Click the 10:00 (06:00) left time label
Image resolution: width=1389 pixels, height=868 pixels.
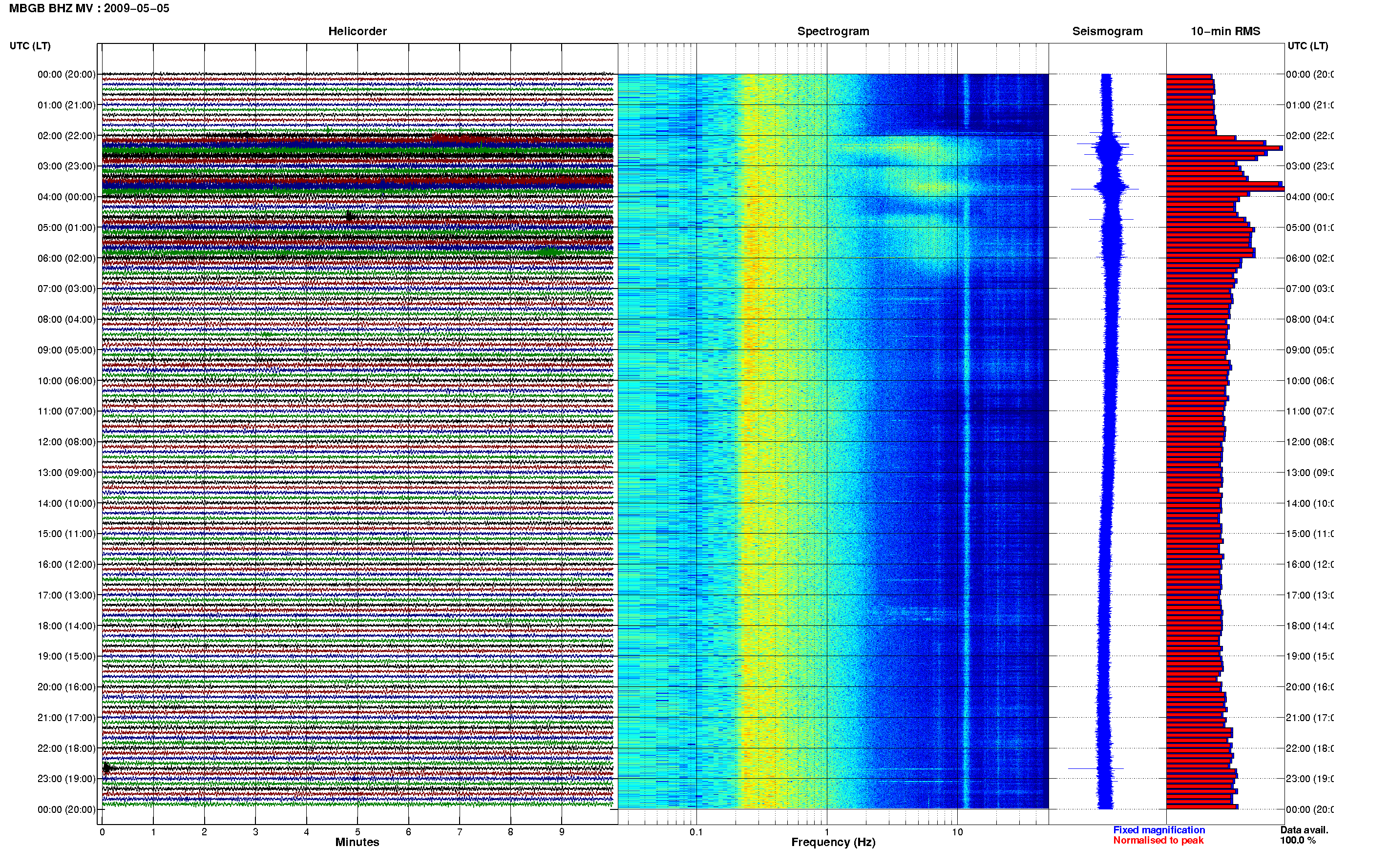coord(66,381)
